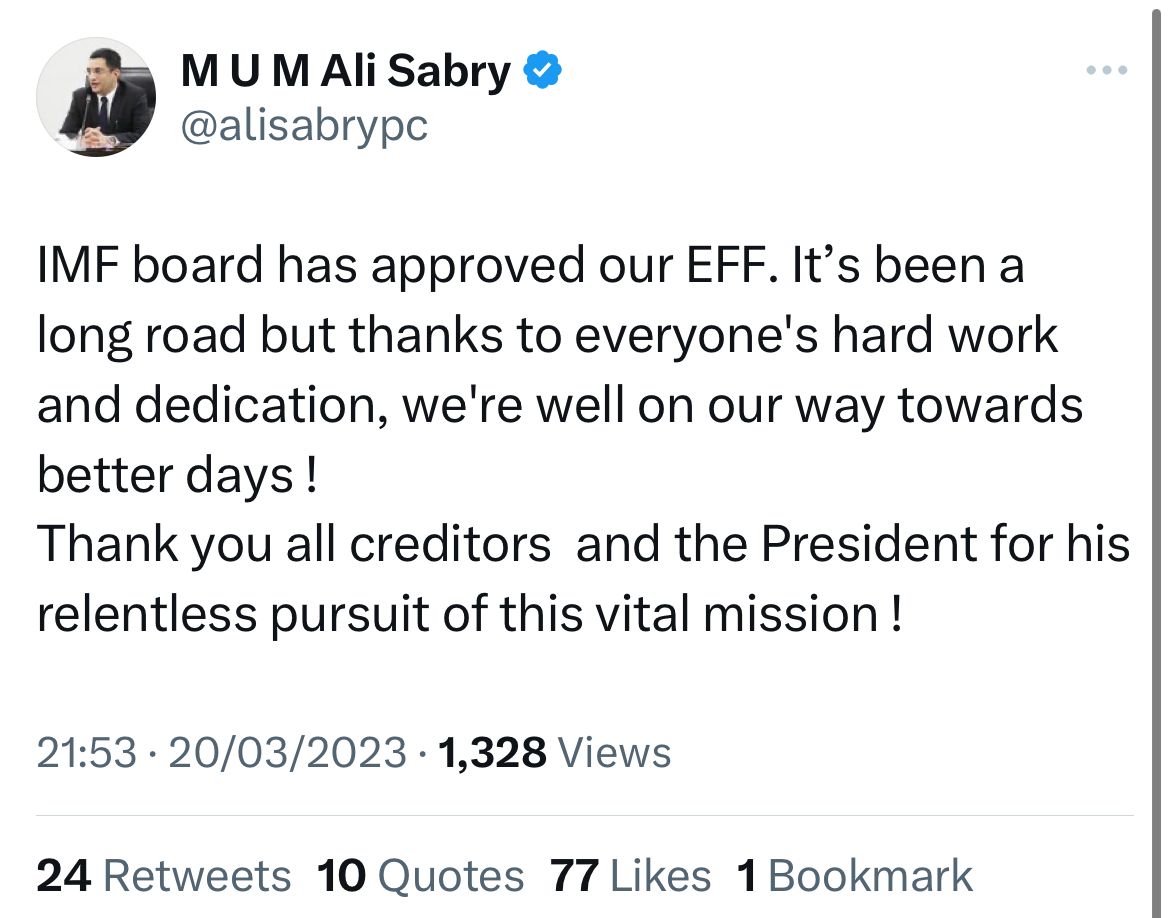View the 10 Quotes list
Image resolution: width=1170 pixels, height=918 pixels.
[420, 875]
